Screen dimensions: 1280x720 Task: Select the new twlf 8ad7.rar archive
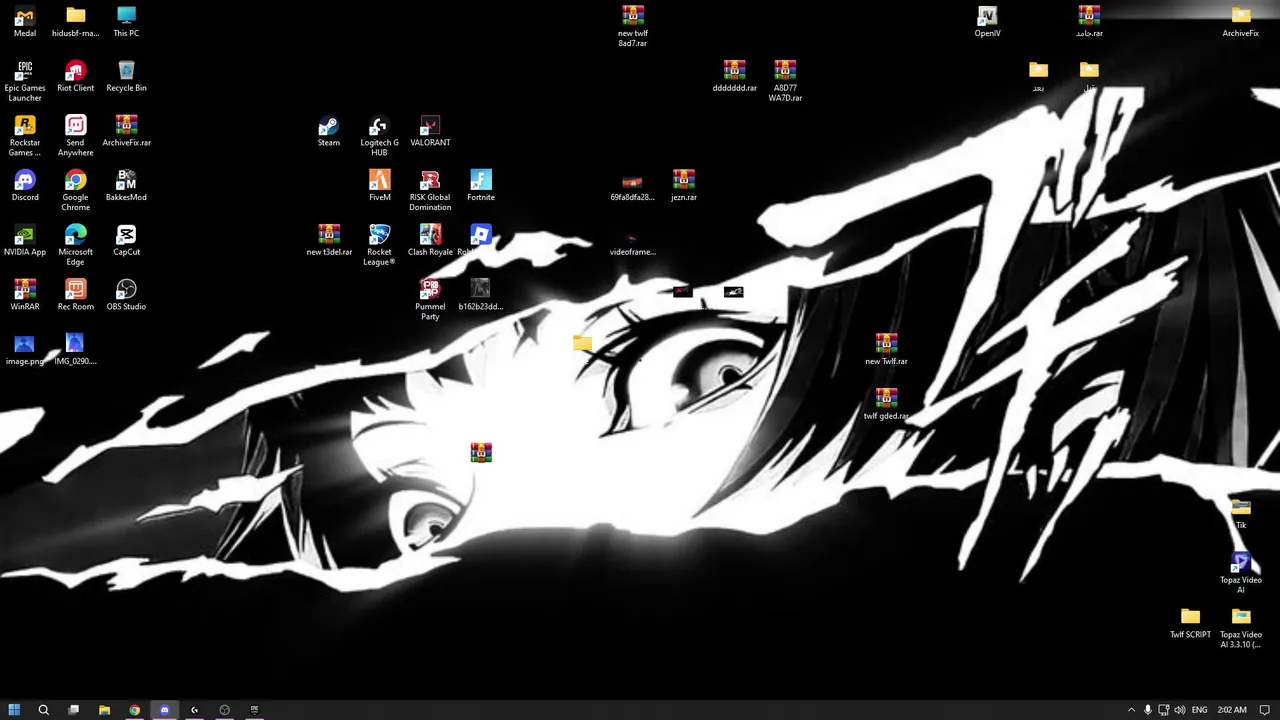[633, 27]
